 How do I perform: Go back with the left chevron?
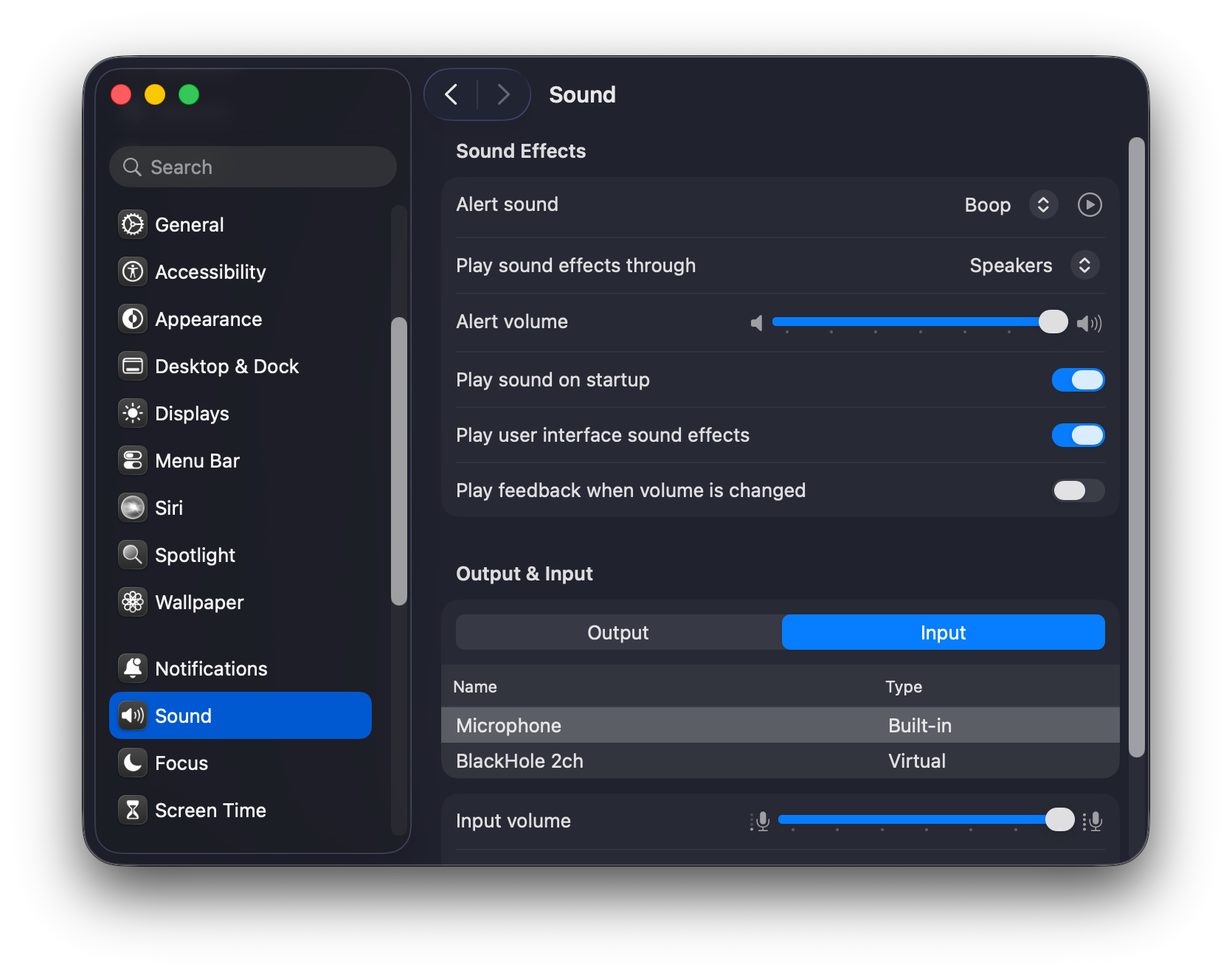tap(451, 94)
